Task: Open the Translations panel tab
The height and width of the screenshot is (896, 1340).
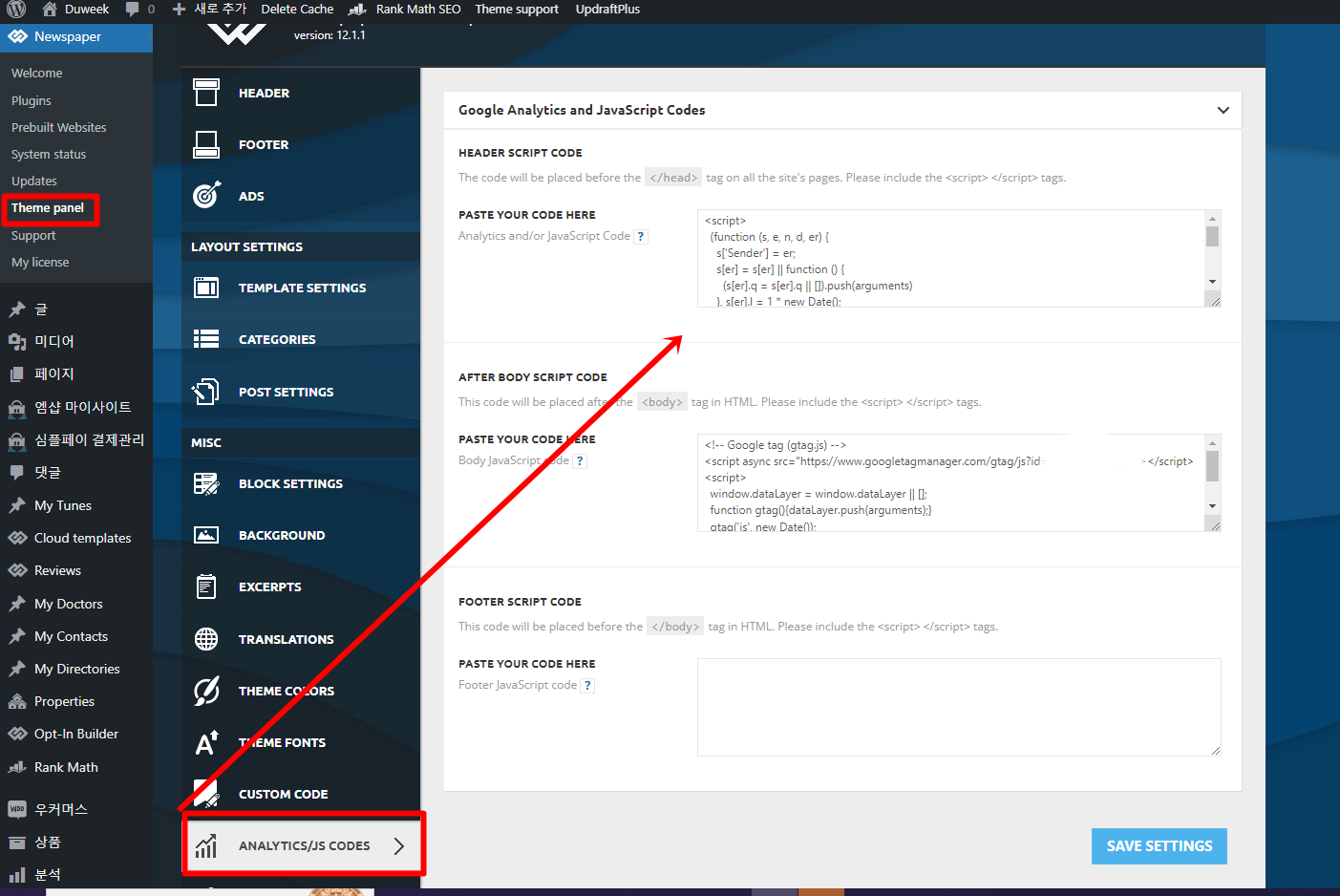Action: click(301, 639)
